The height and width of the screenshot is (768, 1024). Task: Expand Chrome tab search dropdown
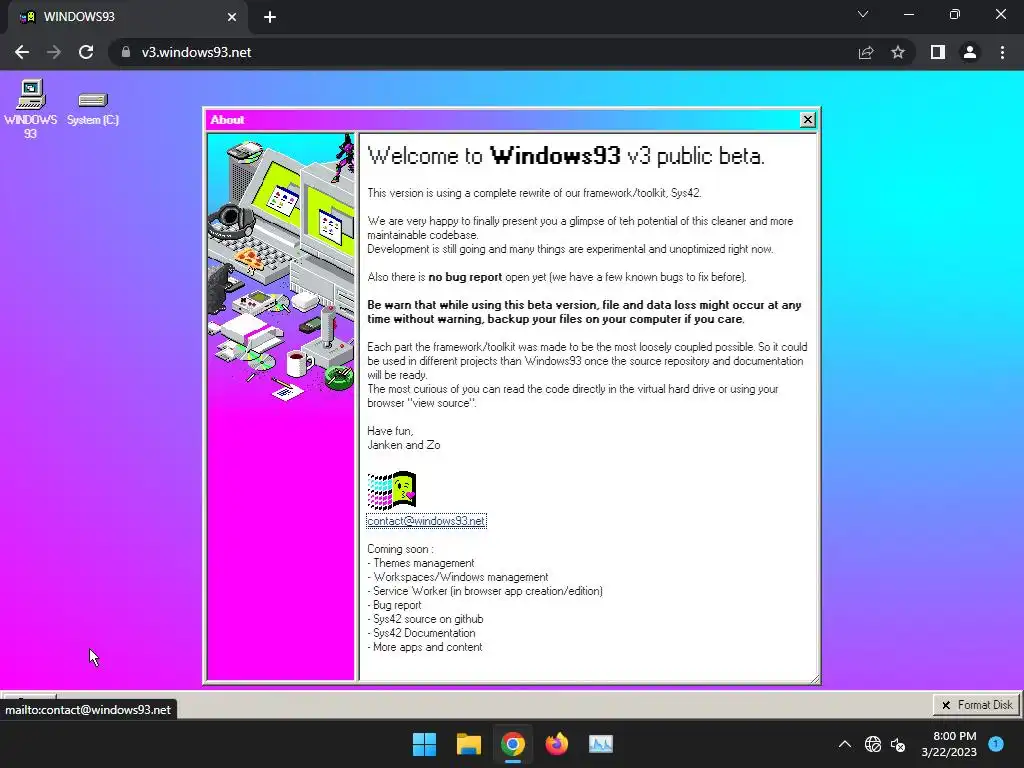coord(863,14)
